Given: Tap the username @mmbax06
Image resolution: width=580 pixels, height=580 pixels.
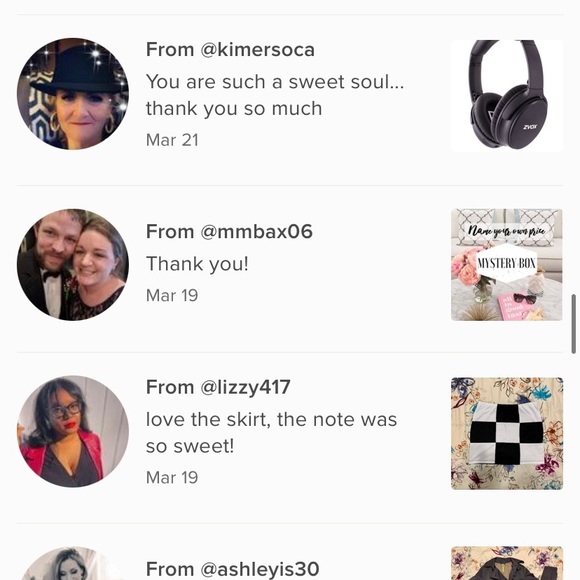Looking at the screenshot, I should click(x=256, y=232).
